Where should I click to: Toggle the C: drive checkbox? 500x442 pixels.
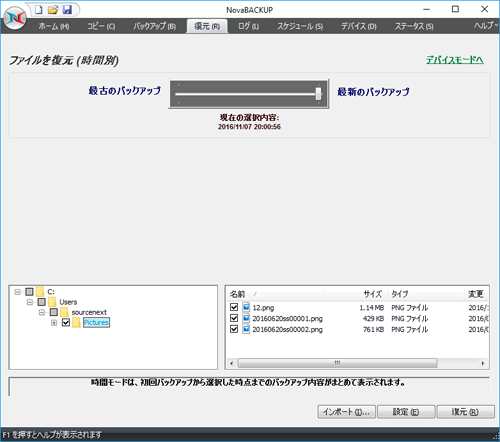pyautogui.click(x=29, y=292)
